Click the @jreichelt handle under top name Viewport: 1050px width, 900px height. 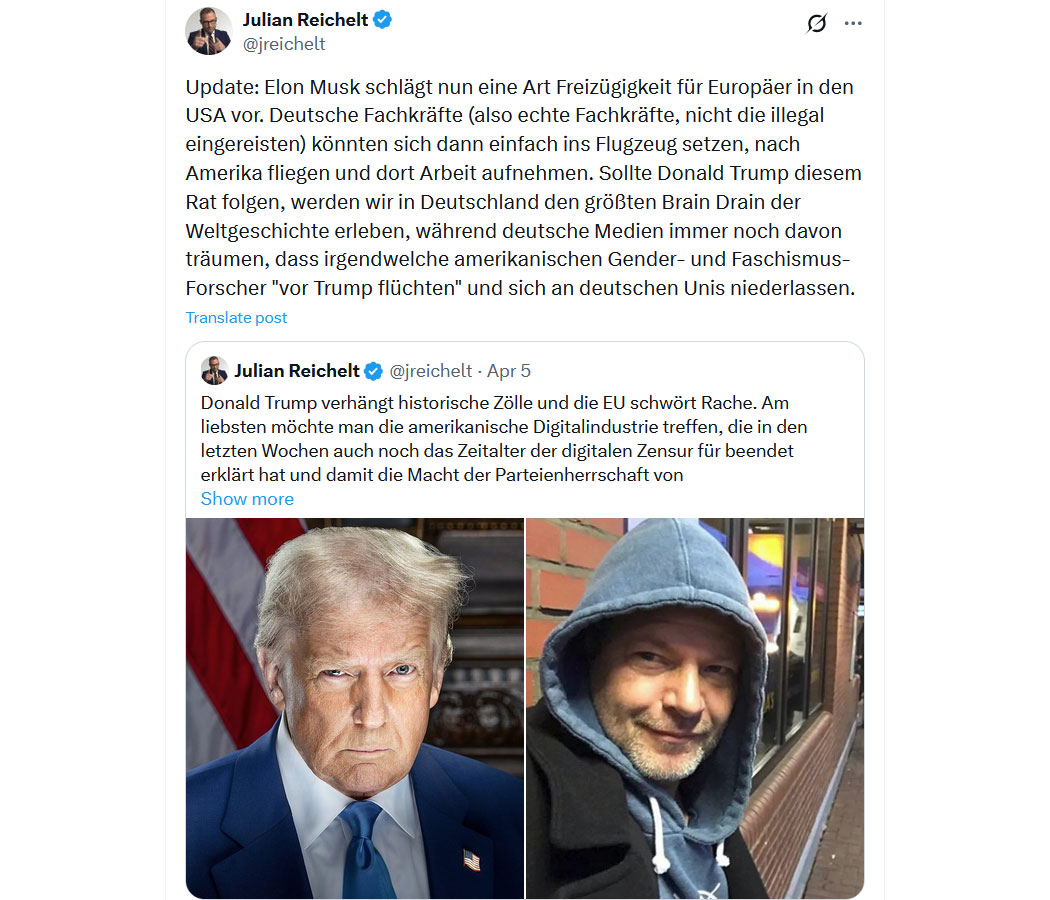pyautogui.click(x=284, y=44)
